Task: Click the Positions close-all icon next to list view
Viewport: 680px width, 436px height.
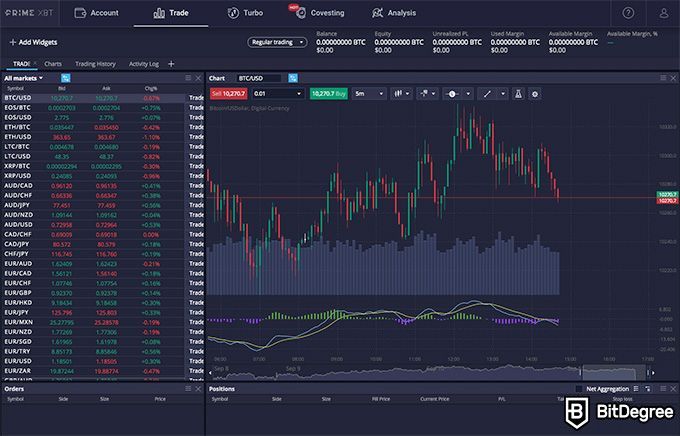Action: tap(647, 389)
